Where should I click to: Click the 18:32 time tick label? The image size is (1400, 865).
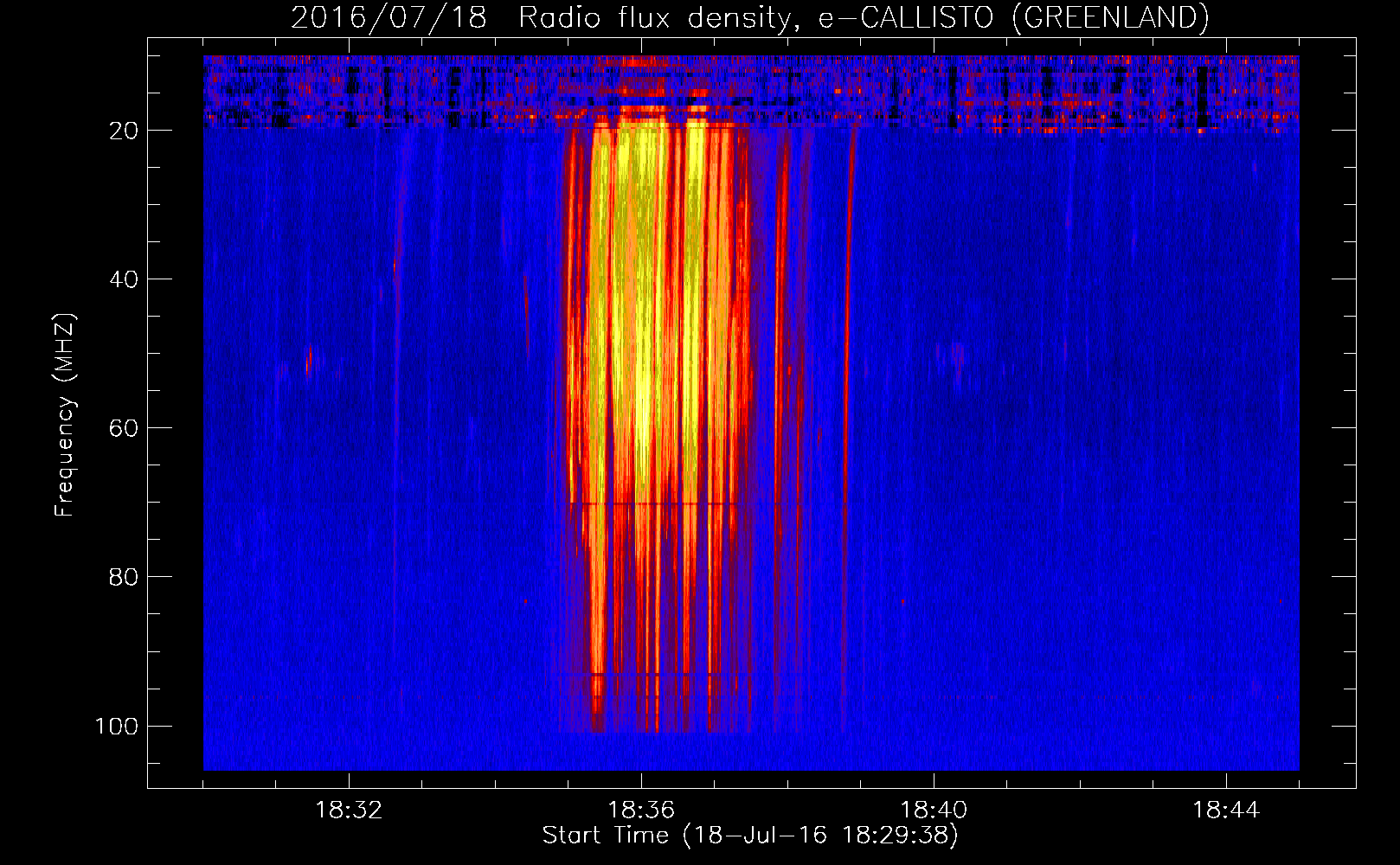click(x=349, y=811)
